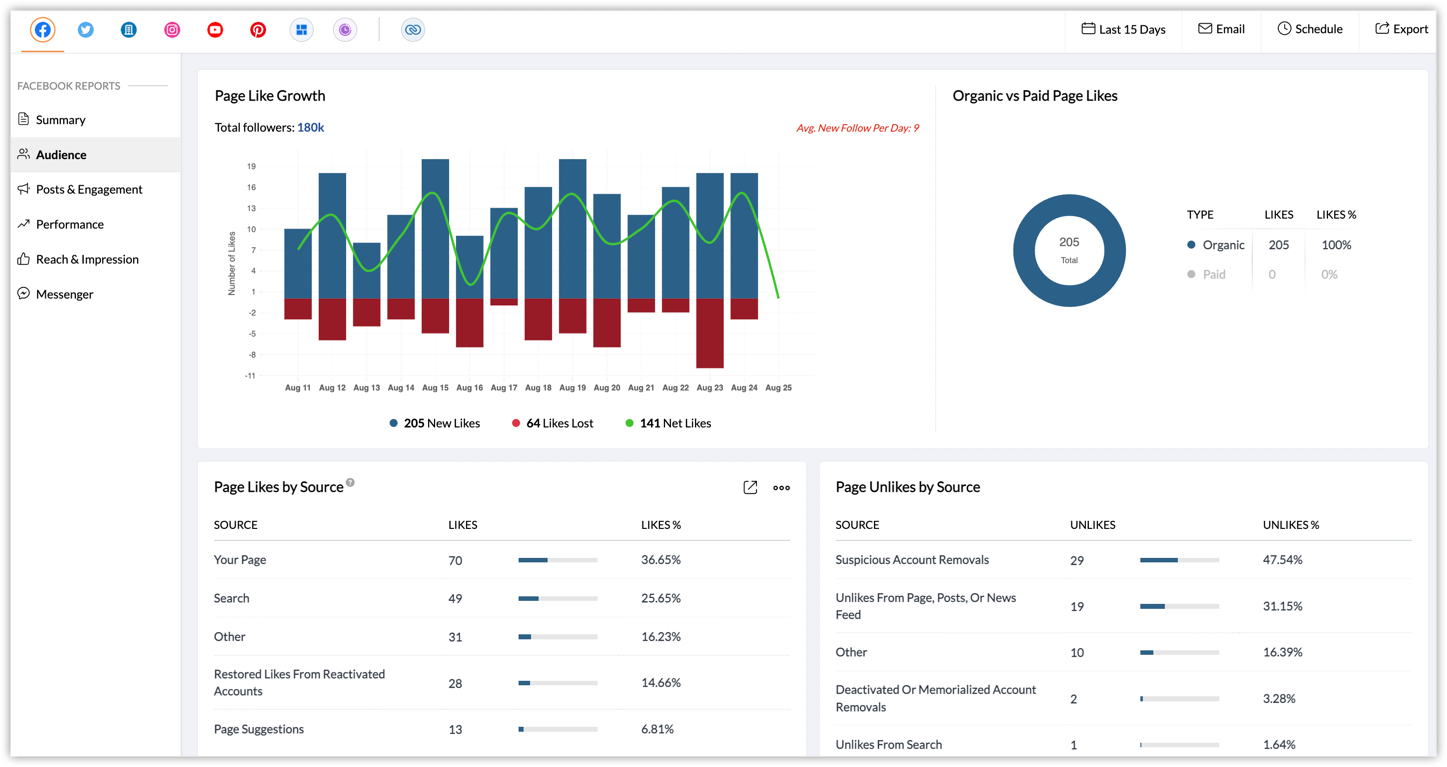Toggle the Net Likes legend series

pos(668,423)
